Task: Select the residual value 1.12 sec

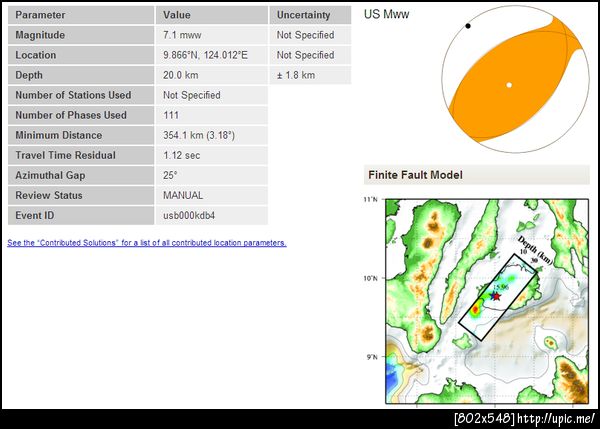Action: 182,155
